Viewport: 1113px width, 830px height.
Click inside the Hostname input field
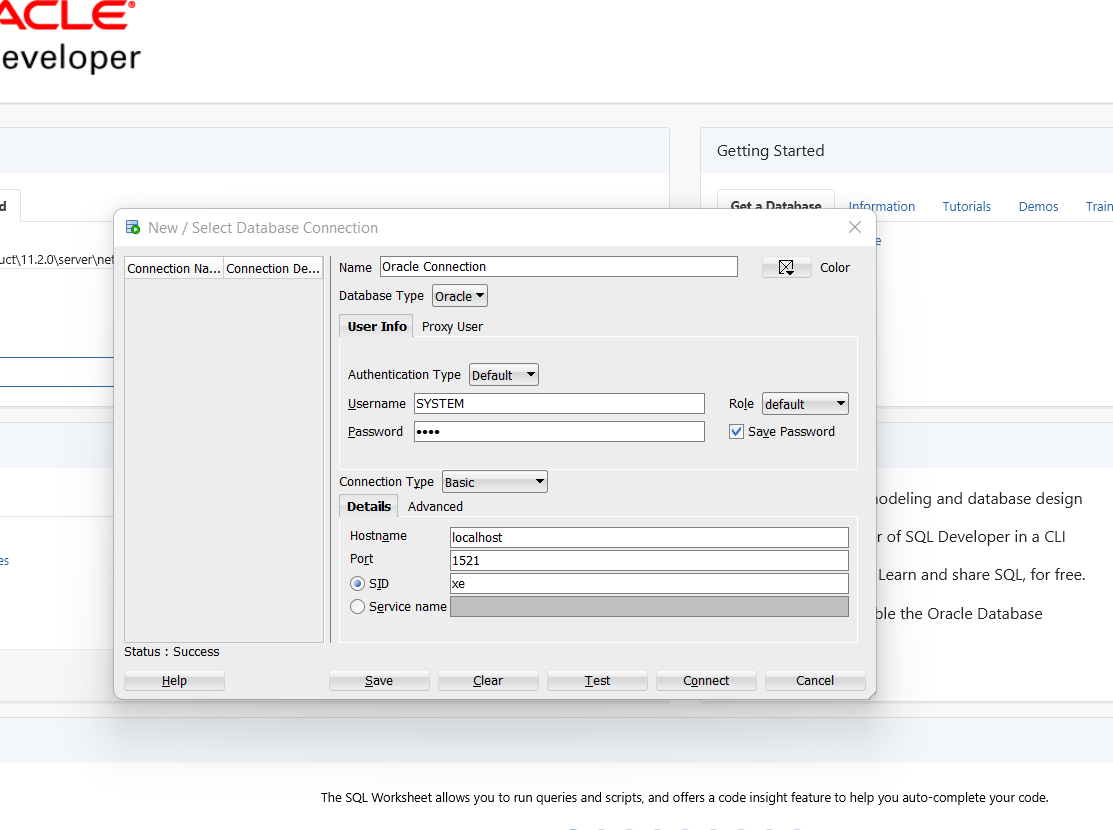point(648,537)
